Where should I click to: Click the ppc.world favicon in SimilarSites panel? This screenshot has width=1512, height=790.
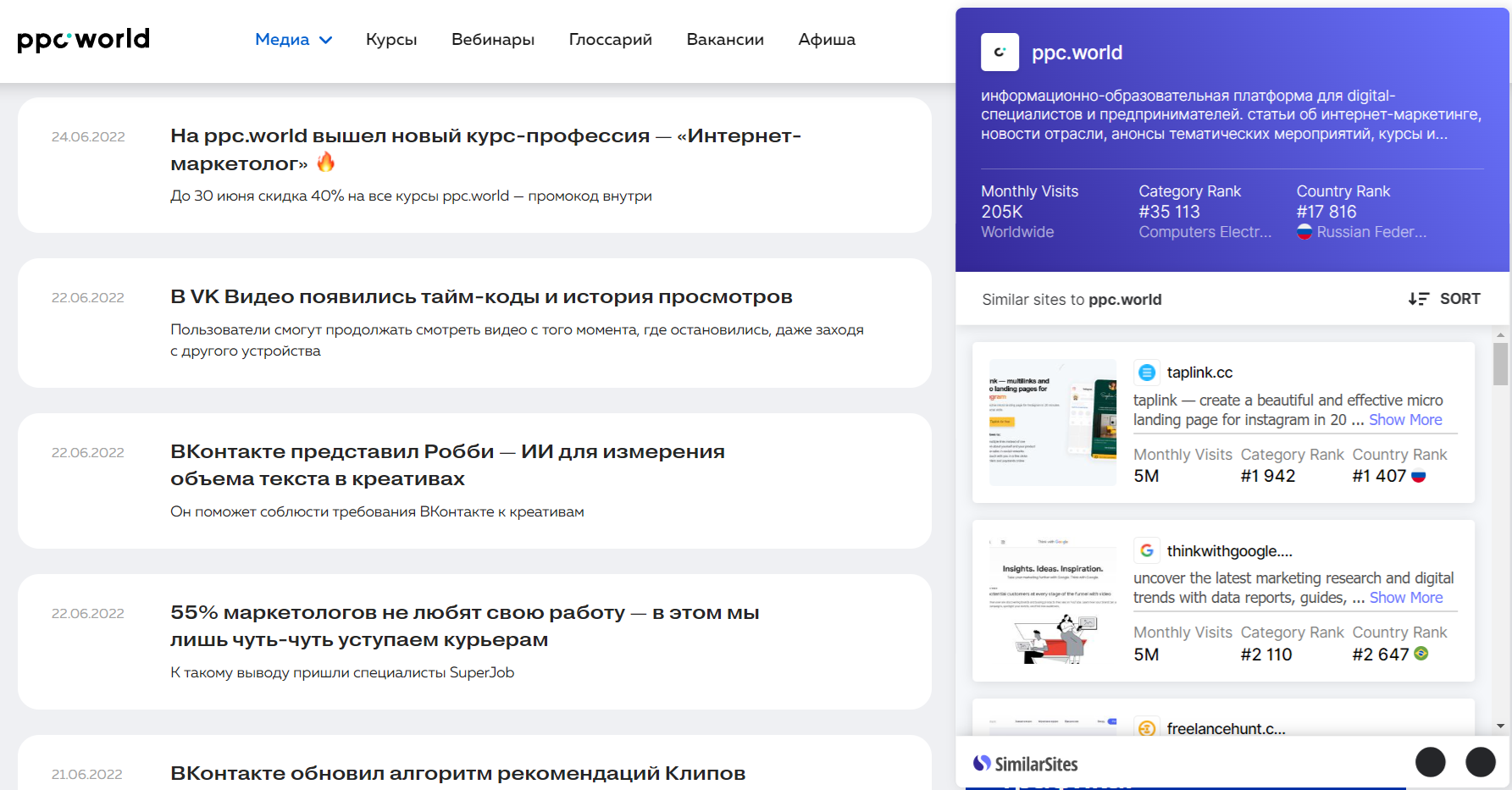click(1000, 52)
